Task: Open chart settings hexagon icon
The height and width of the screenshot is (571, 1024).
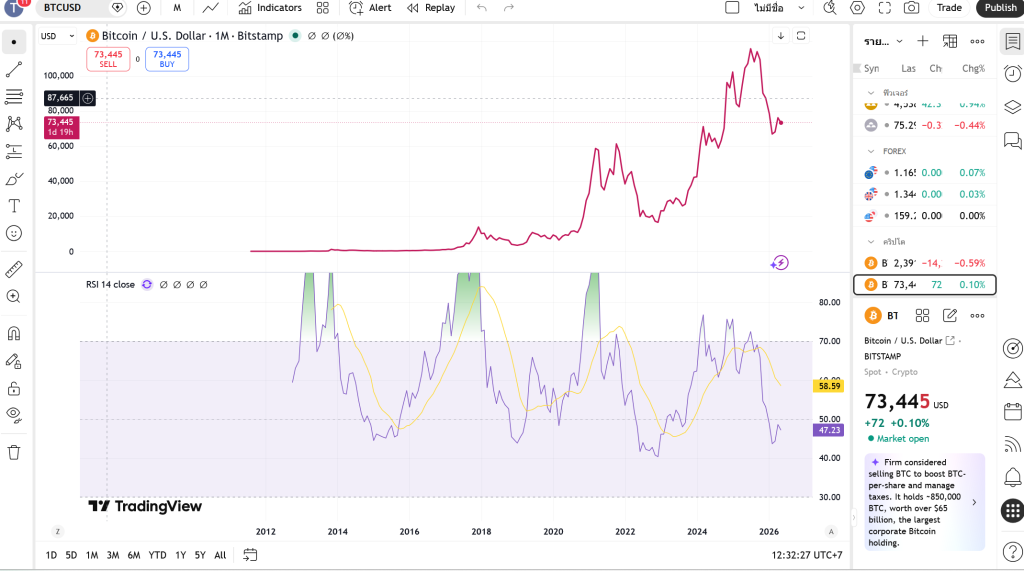Action: (857, 8)
